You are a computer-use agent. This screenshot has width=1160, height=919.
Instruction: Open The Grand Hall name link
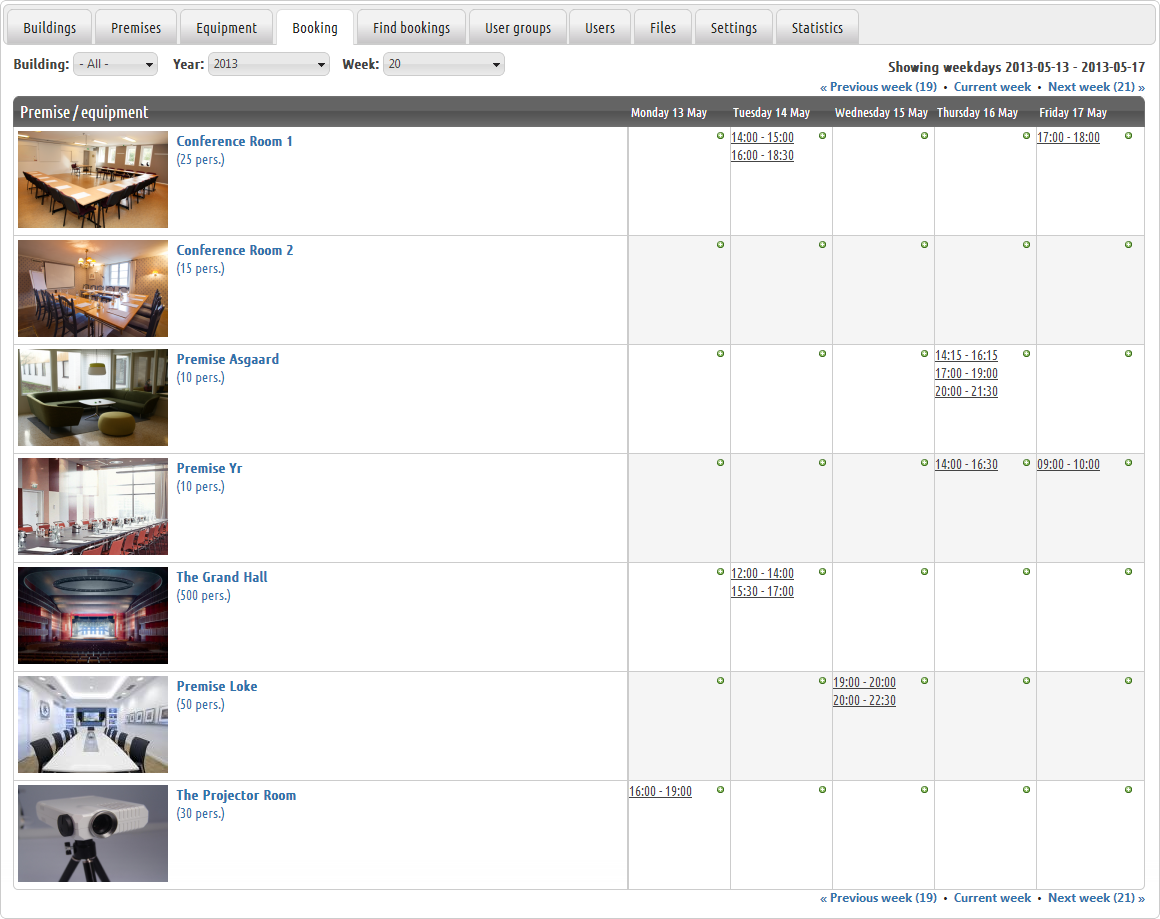222,577
